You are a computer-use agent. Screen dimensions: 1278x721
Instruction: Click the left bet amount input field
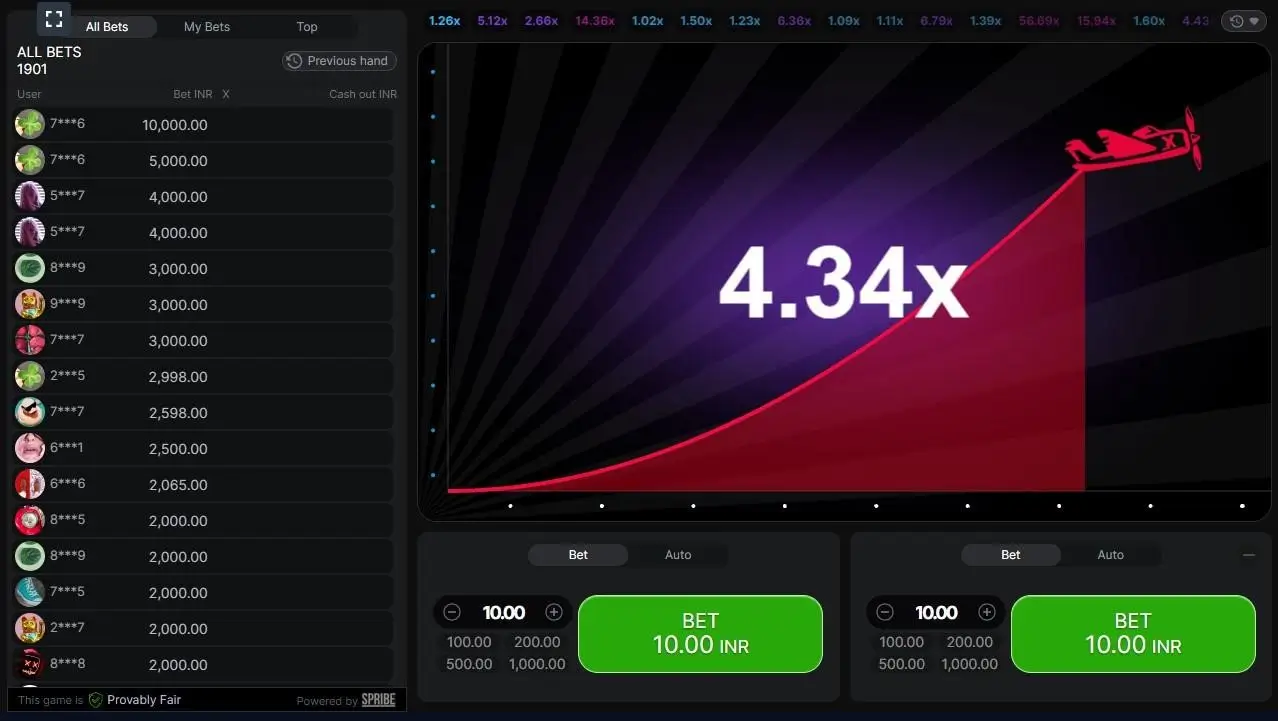[x=503, y=612]
